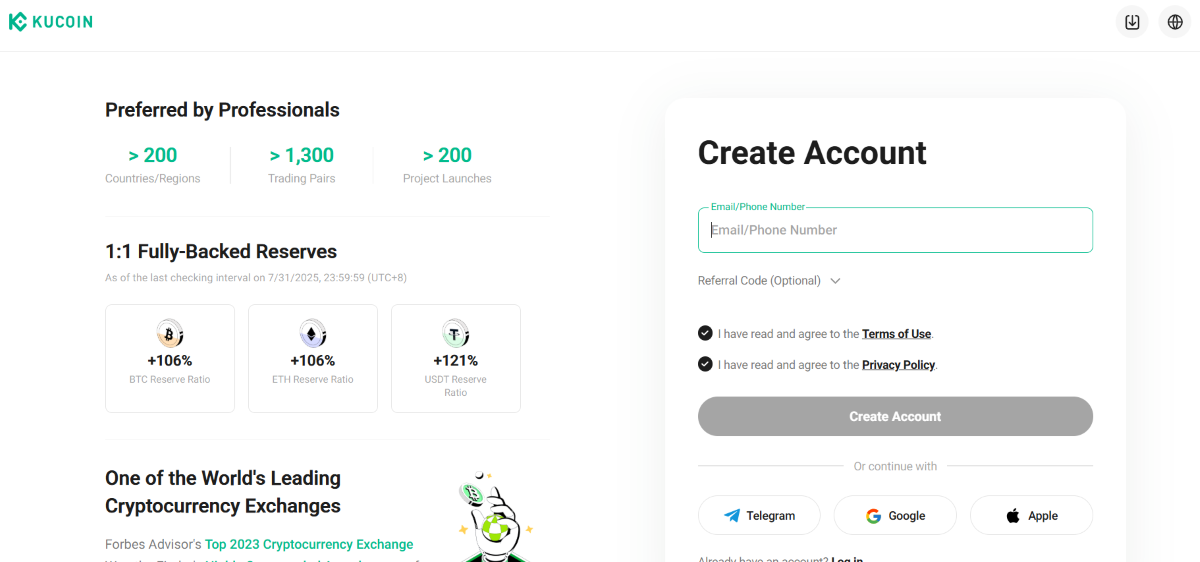
Task: Click the BTC Reserve Ratio card
Action: coord(170,358)
